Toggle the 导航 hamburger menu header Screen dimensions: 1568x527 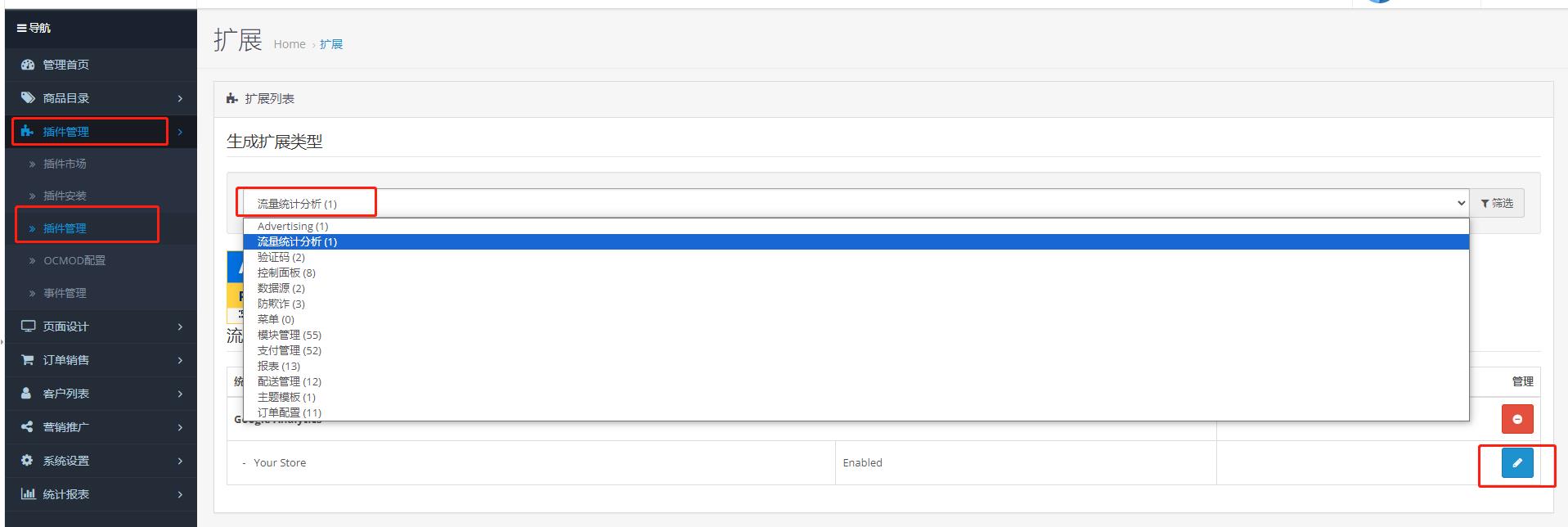coord(34,28)
